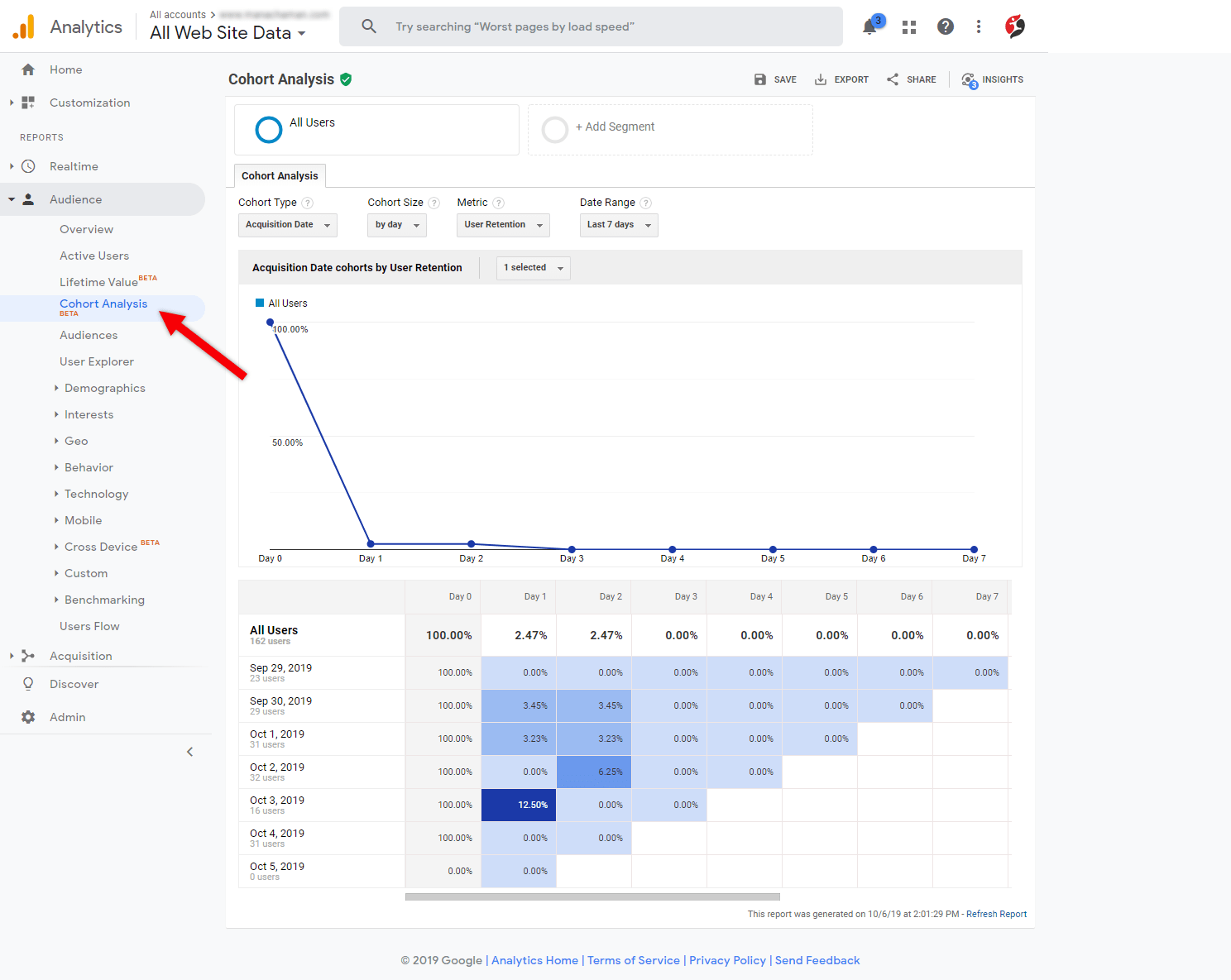Image resolution: width=1231 pixels, height=980 pixels.
Task: Click the Save report icon
Action: click(759, 79)
